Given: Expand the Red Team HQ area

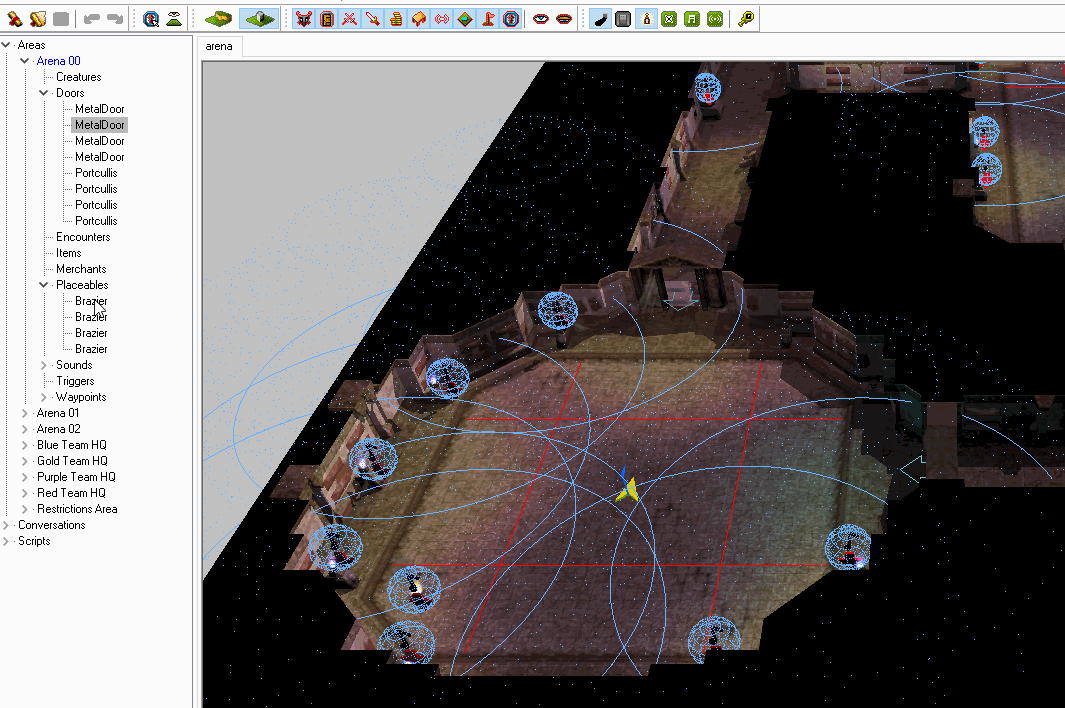Looking at the screenshot, I should pyautogui.click(x=25, y=493).
